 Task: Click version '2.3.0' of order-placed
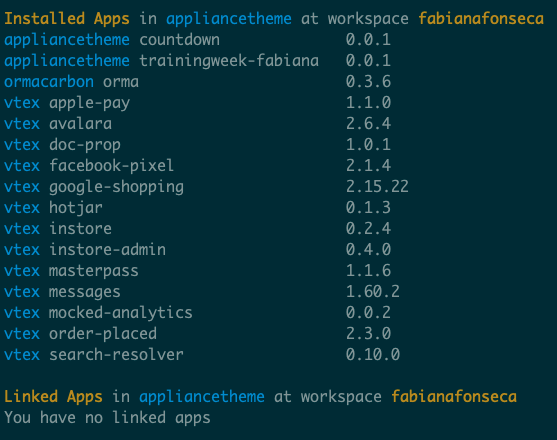368,333
